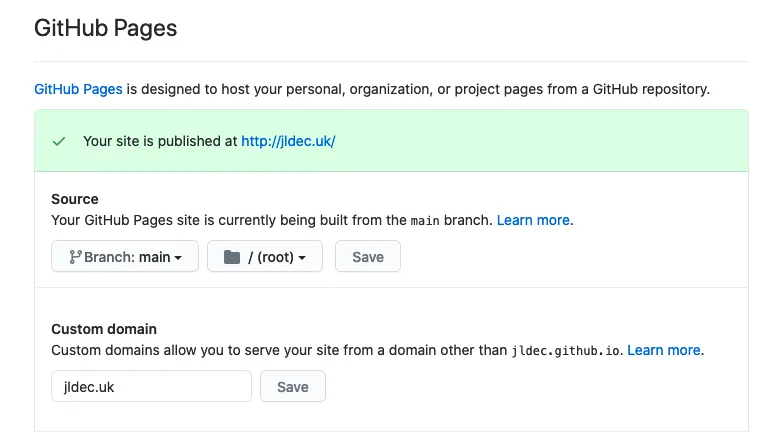Image resolution: width=774 pixels, height=432 pixels.
Task: Click 'Your site is published at' text
Action: pos(160,141)
